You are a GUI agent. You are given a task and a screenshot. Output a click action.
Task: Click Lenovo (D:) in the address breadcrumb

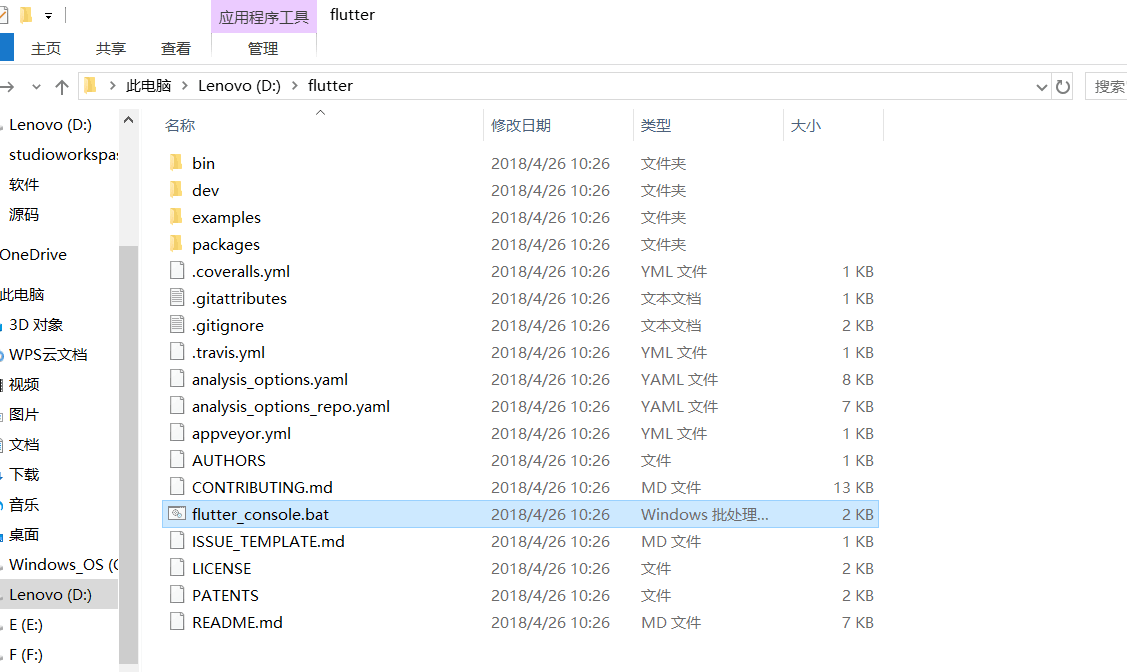point(239,86)
